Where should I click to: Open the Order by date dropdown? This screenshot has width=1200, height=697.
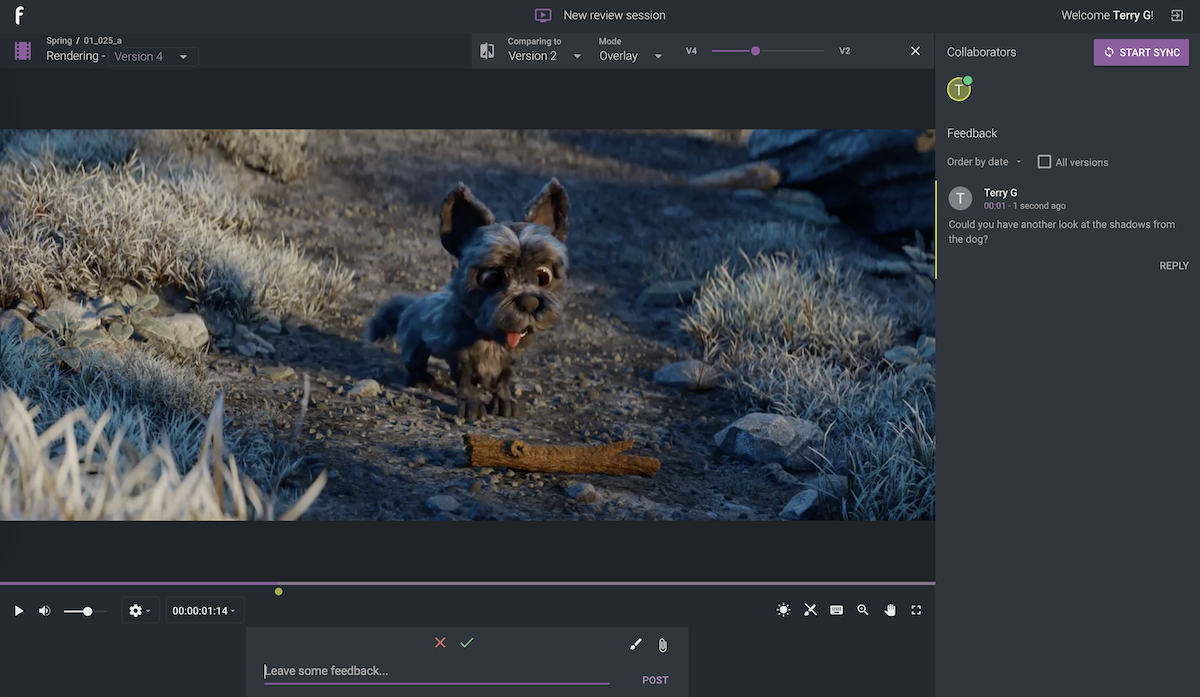(984, 162)
